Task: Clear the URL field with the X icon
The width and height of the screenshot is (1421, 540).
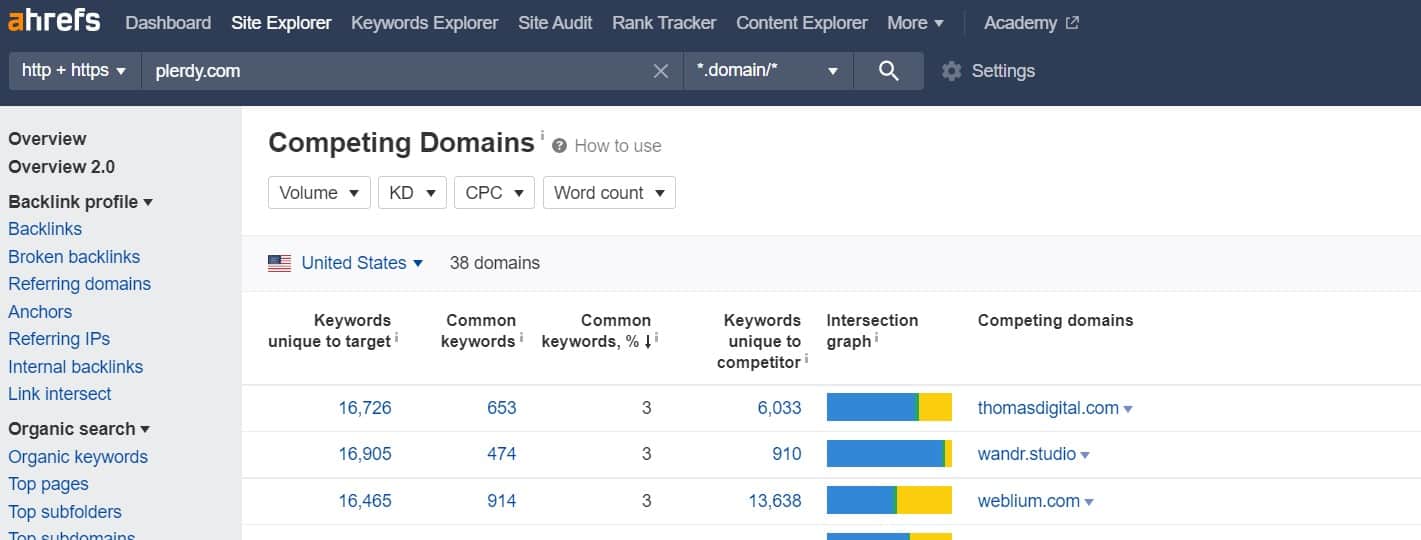Action: (x=660, y=71)
